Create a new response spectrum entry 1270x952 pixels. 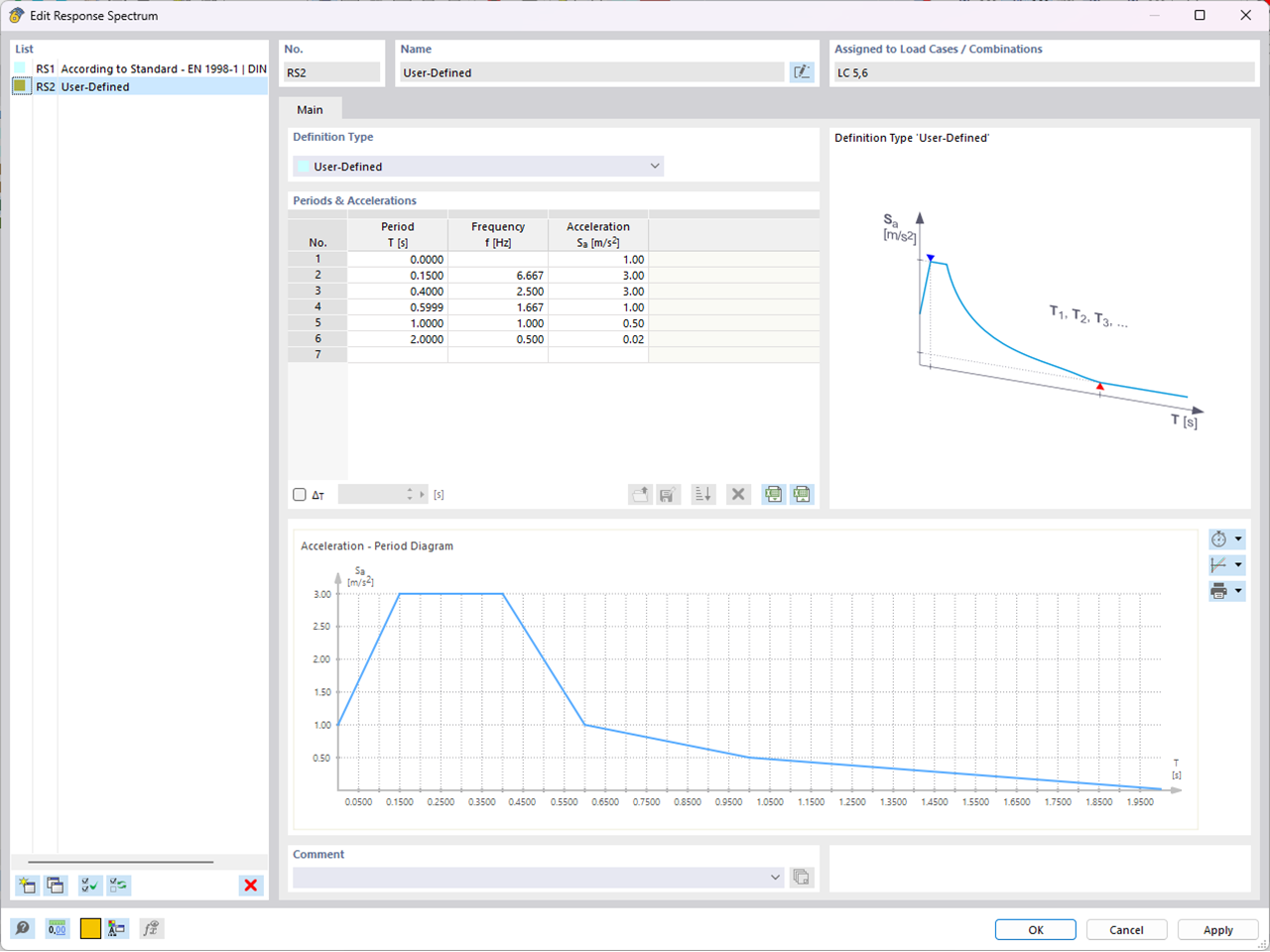pyautogui.click(x=27, y=885)
